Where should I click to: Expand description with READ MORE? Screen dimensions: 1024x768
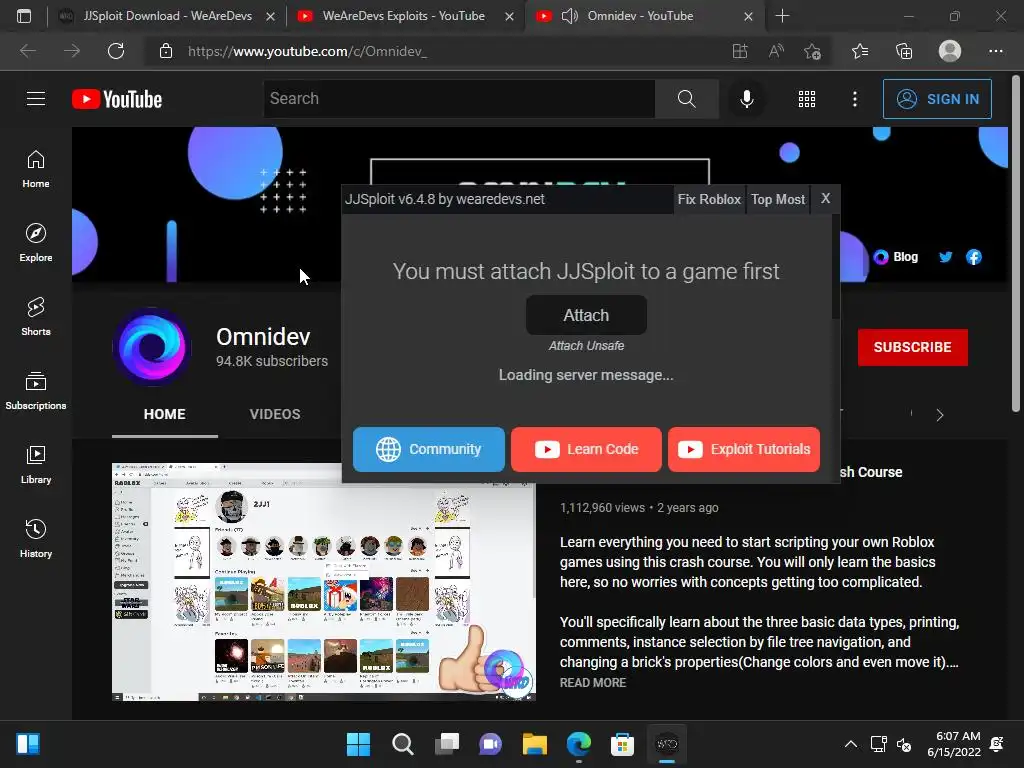[x=592, y=682]
